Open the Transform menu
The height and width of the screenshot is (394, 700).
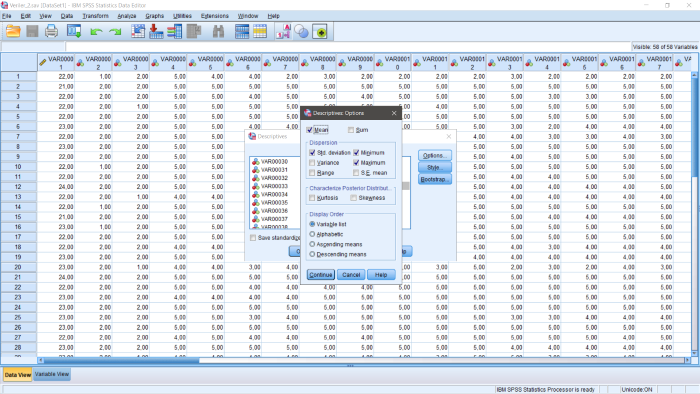95,16
